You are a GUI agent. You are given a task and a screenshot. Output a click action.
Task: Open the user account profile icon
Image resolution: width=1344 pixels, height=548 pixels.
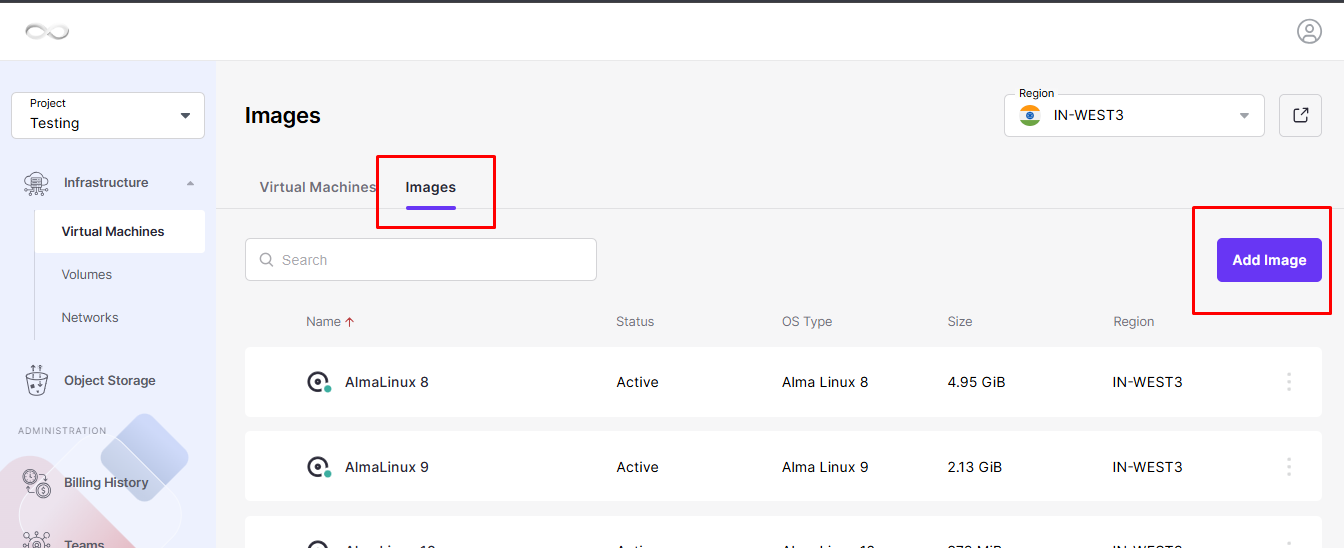point(1309,31)
